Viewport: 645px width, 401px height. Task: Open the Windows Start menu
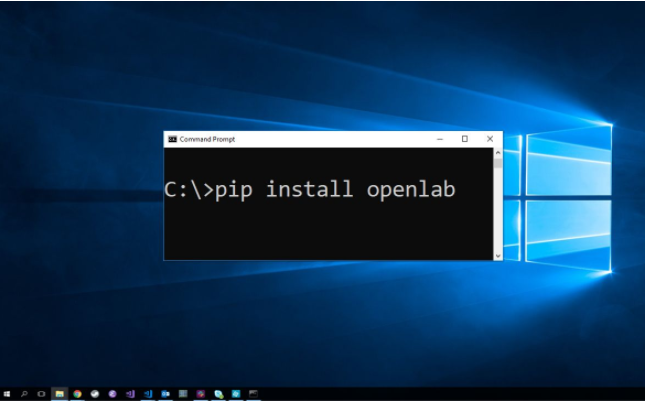6,394
